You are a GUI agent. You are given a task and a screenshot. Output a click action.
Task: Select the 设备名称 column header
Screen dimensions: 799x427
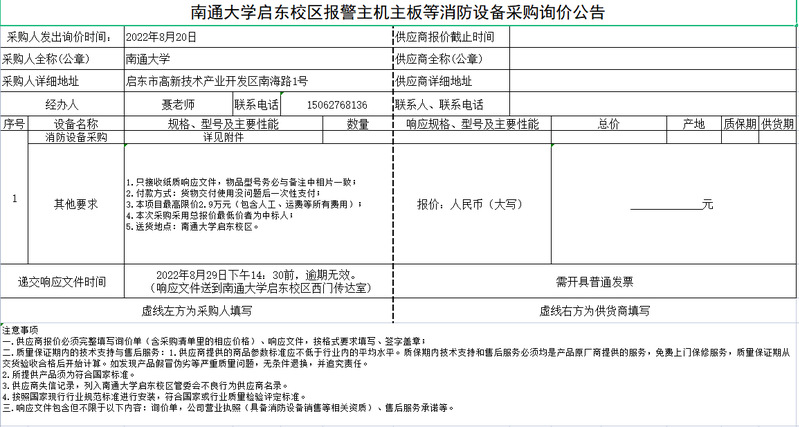(x=76, y=123)
